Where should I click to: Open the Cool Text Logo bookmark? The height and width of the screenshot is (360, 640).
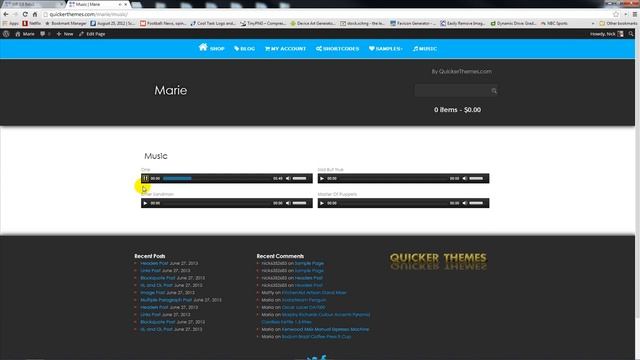213,23
